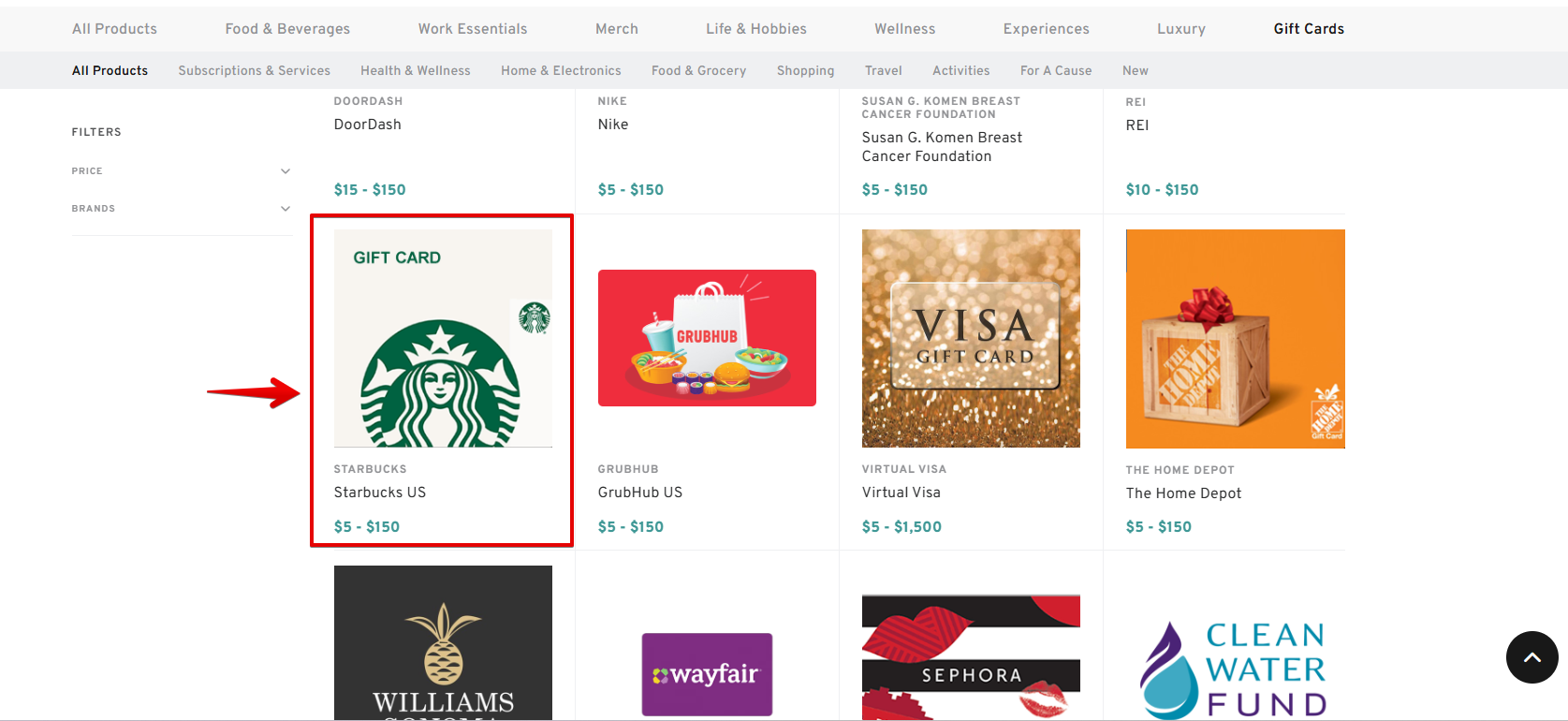Viewport: 1568px width, 721px height.
Task: Select the Wayfair gift card logo
Action: click(x=707, y=674)
